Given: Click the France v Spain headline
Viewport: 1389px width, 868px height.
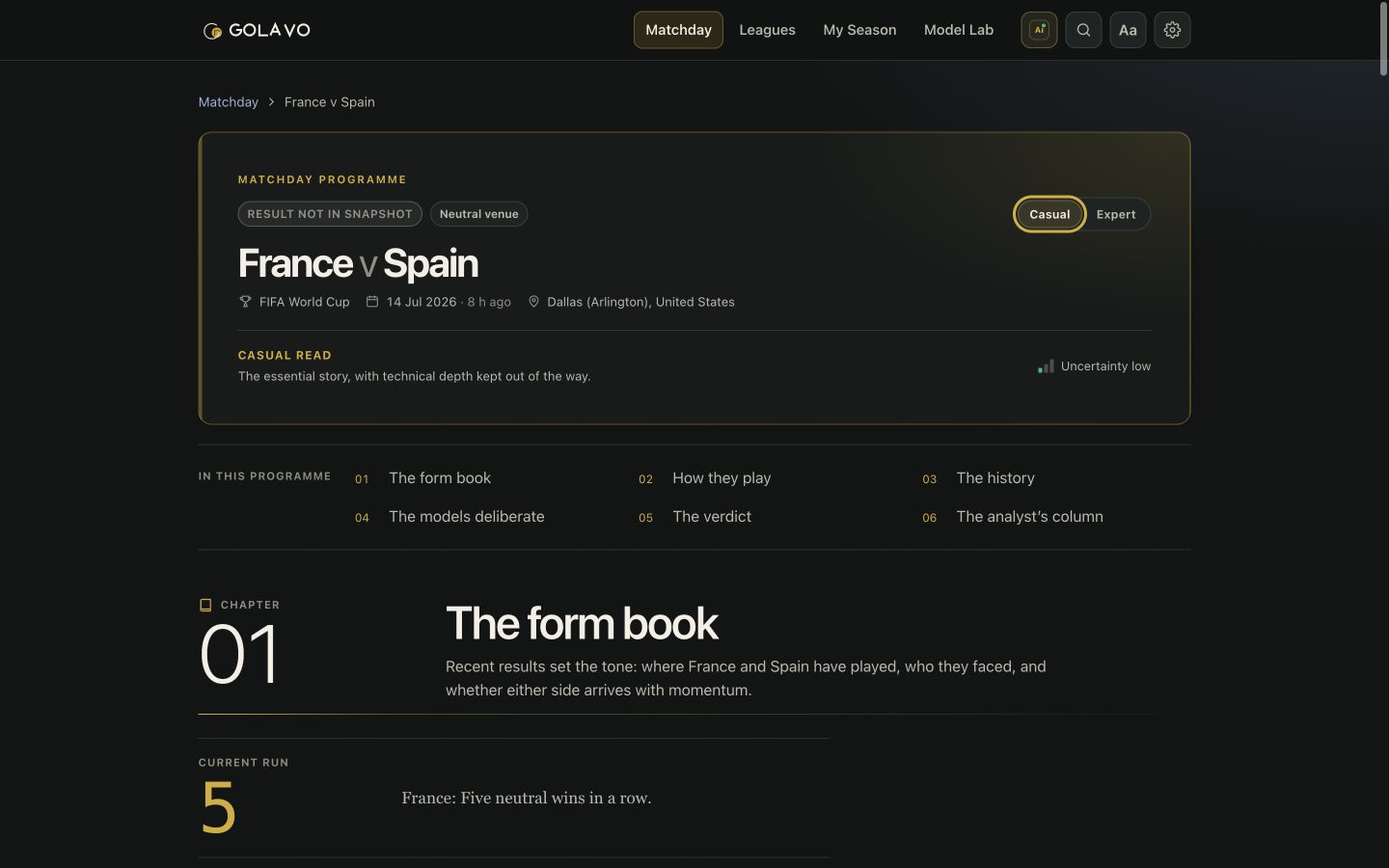Looking at the screenshot, I should click(x=358, y=263).
